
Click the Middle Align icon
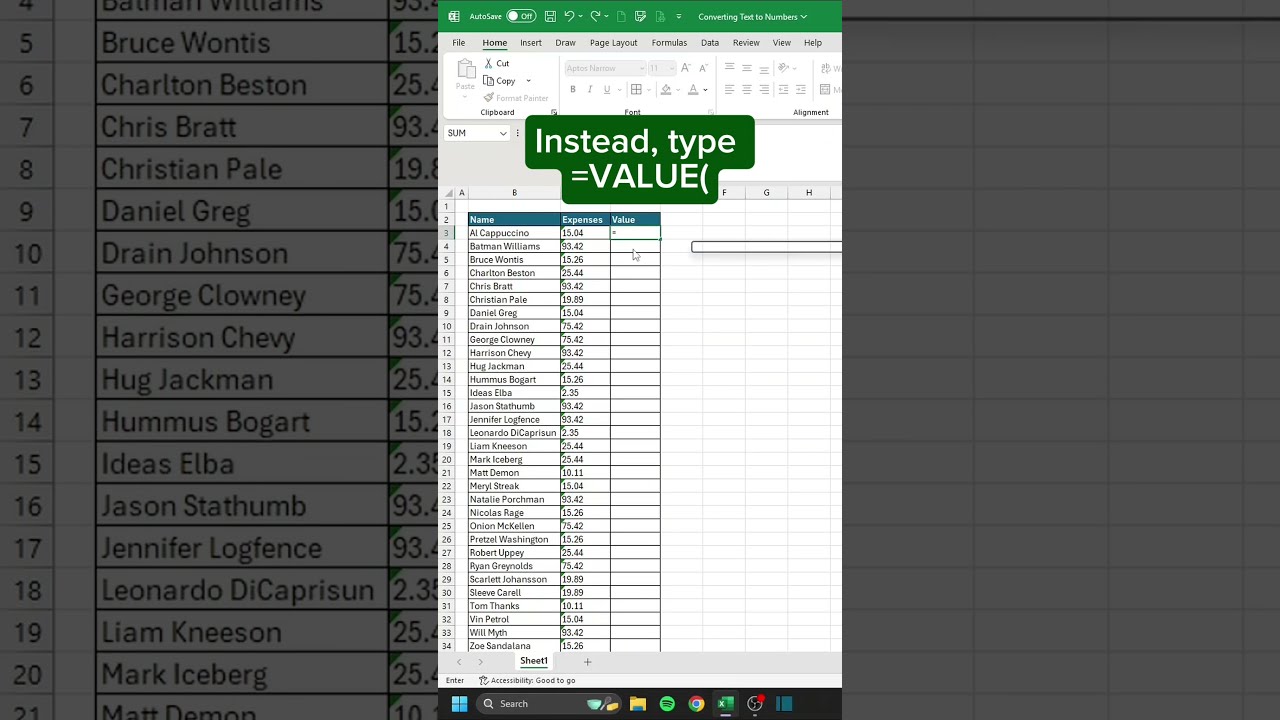[x=747, y=68]
